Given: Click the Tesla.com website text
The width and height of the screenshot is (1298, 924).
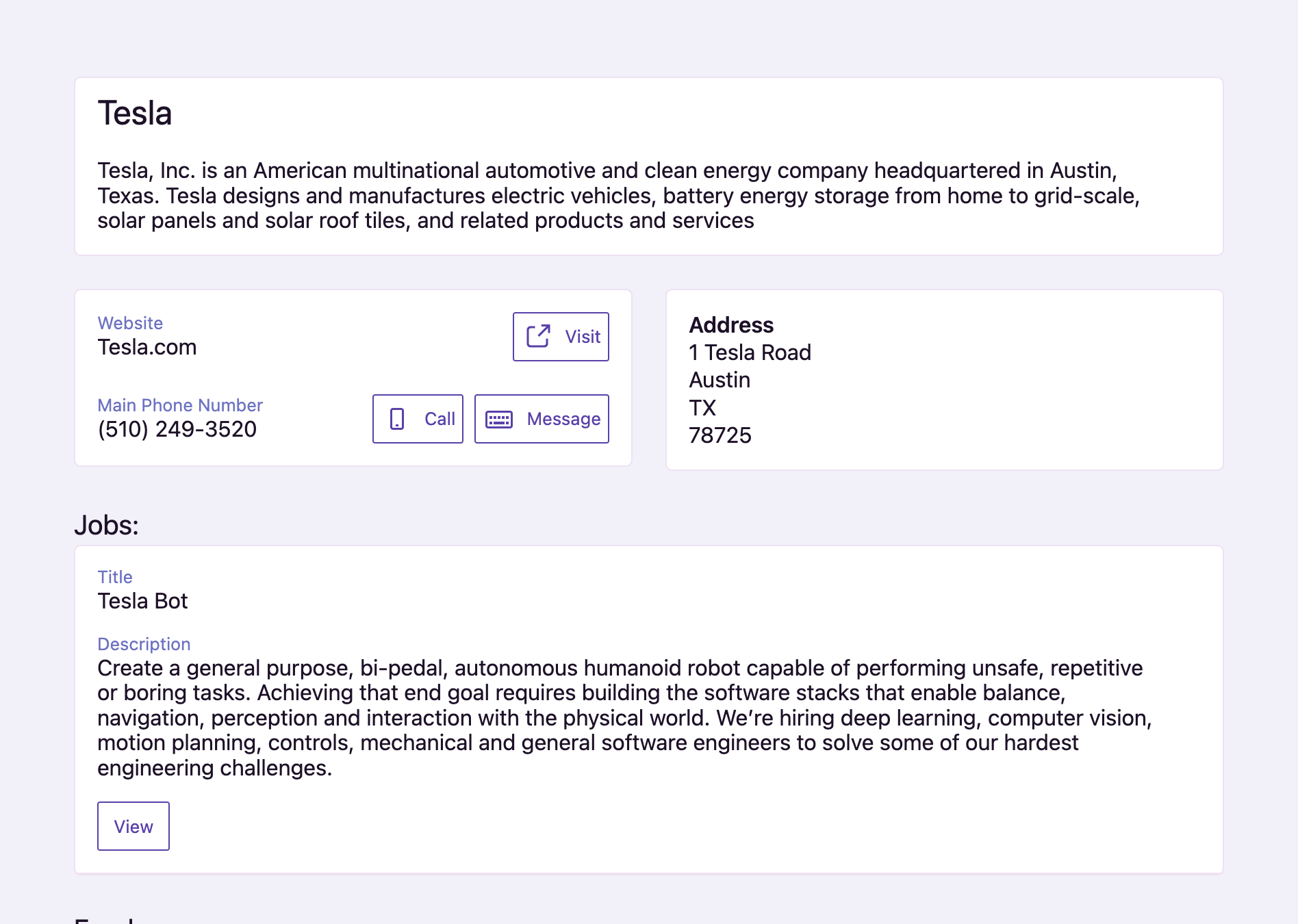Looking at the screenshot, I should pyautogui.click(x=147, y=347).
